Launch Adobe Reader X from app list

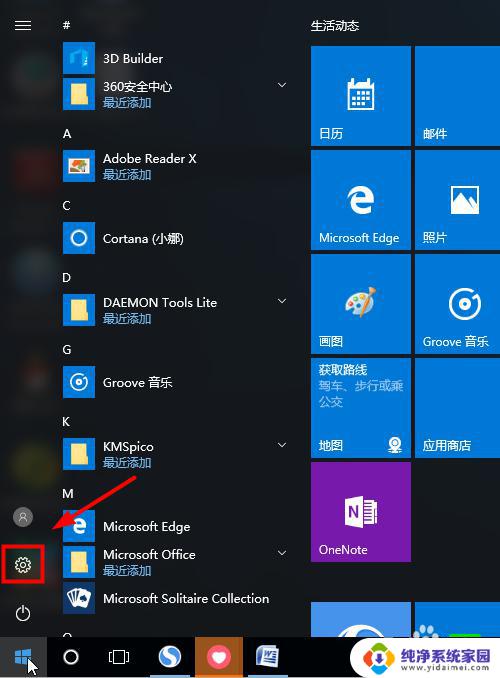(175, 166)
